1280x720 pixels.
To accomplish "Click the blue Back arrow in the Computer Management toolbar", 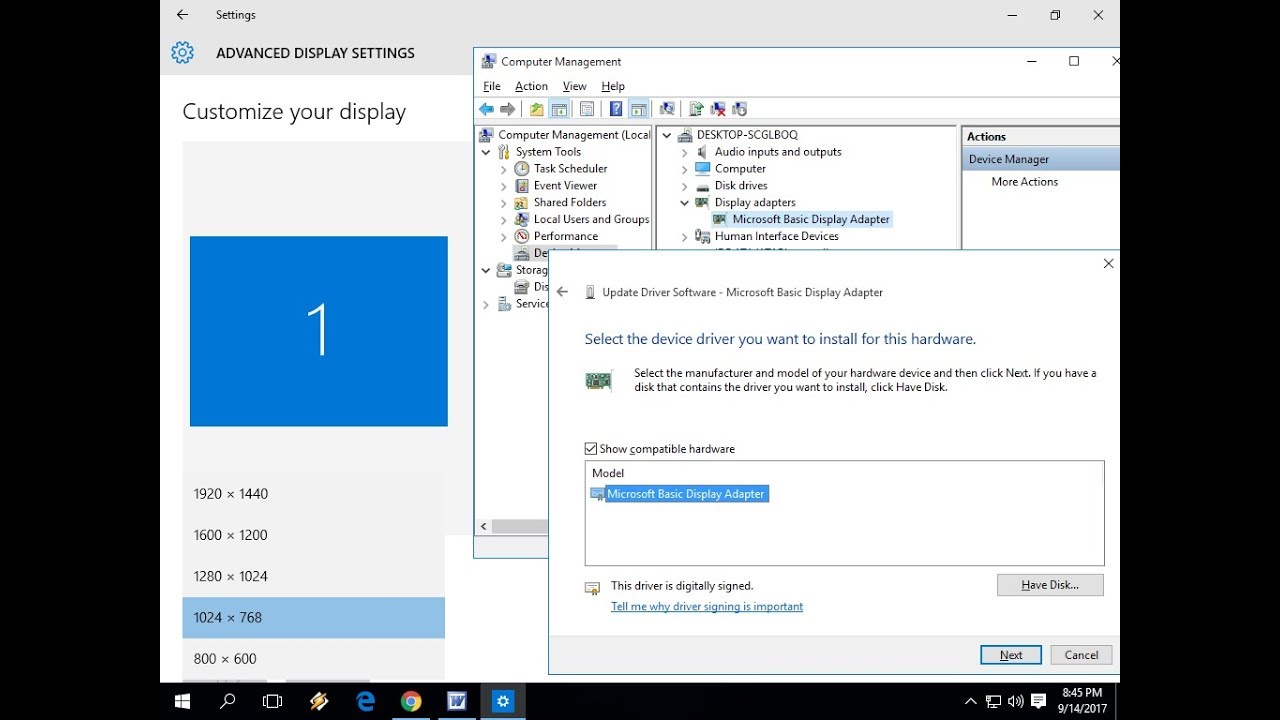I will [x=486, y=109].
